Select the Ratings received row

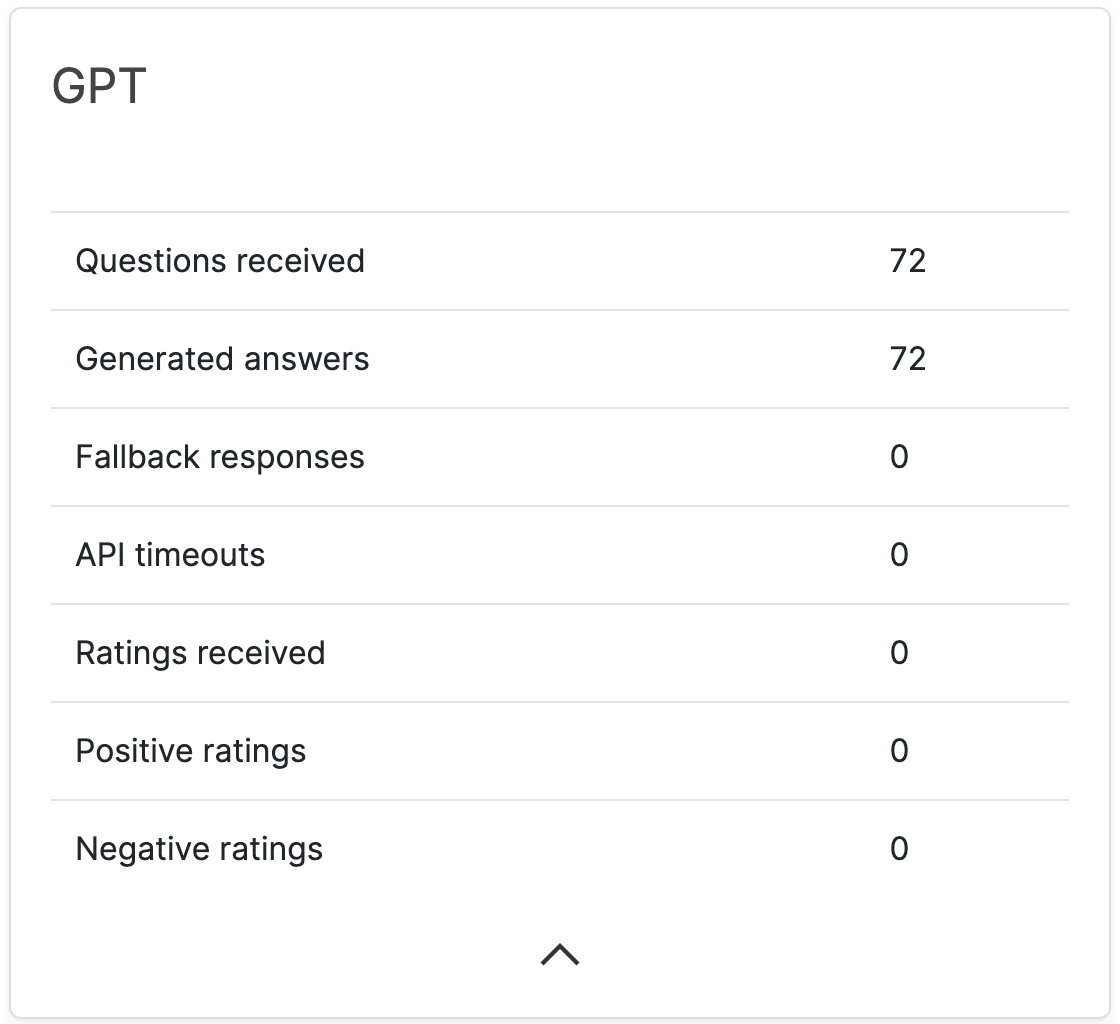coord(559,652)
